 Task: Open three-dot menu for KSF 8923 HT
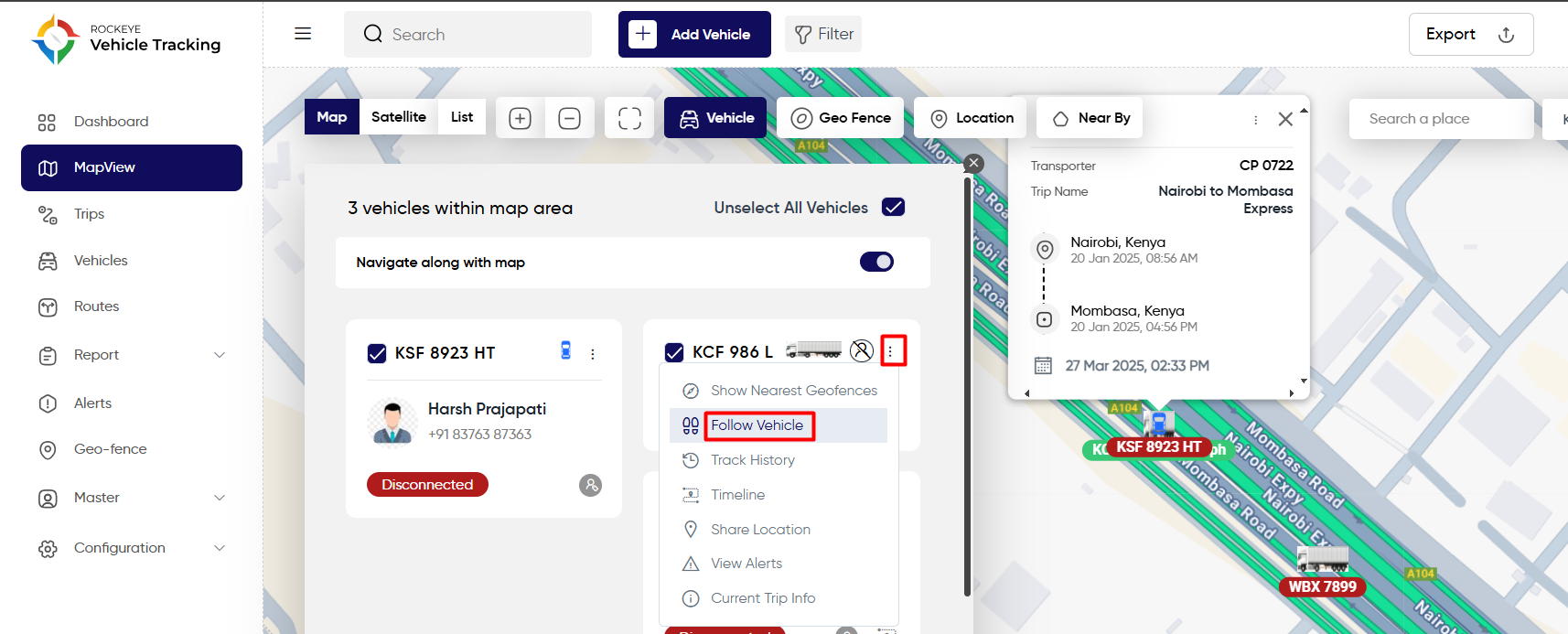(593, 354)
